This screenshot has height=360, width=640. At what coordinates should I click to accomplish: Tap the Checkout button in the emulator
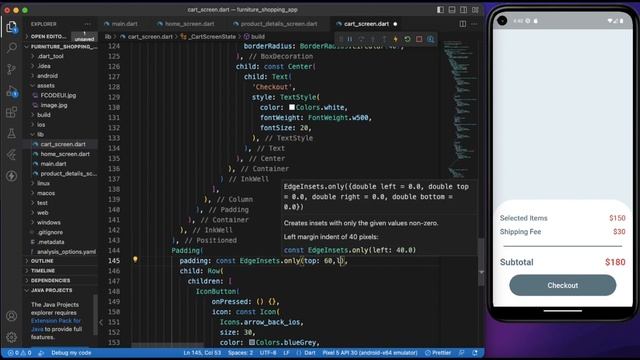point(562,285)
